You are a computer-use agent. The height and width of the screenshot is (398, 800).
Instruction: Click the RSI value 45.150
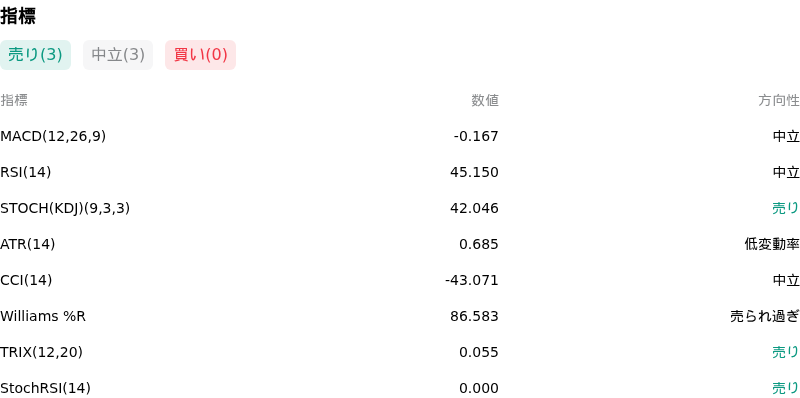click(x=474, y=172)
